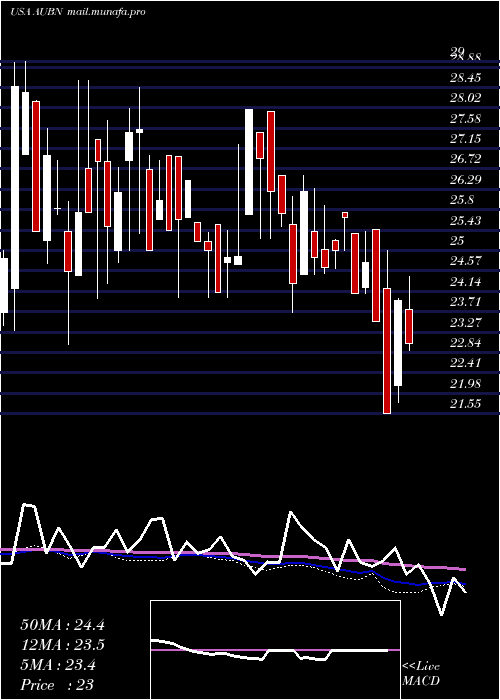
Task: Click the Price : 23 readout
Action: (57, 685)
